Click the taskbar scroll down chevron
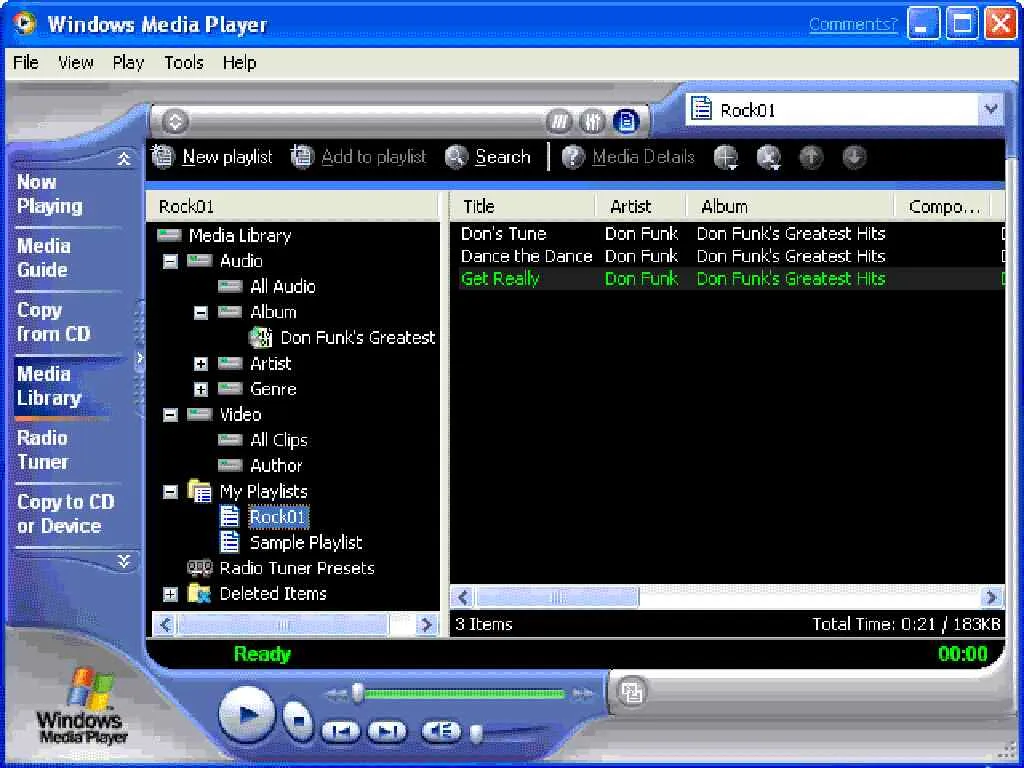1024x768 pixels. pos(123,561)
